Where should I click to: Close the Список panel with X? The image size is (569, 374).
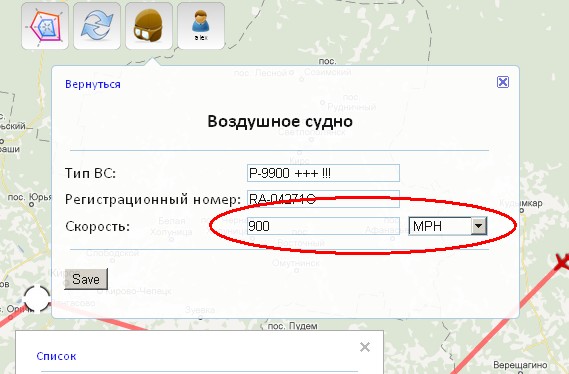point(365,347)
